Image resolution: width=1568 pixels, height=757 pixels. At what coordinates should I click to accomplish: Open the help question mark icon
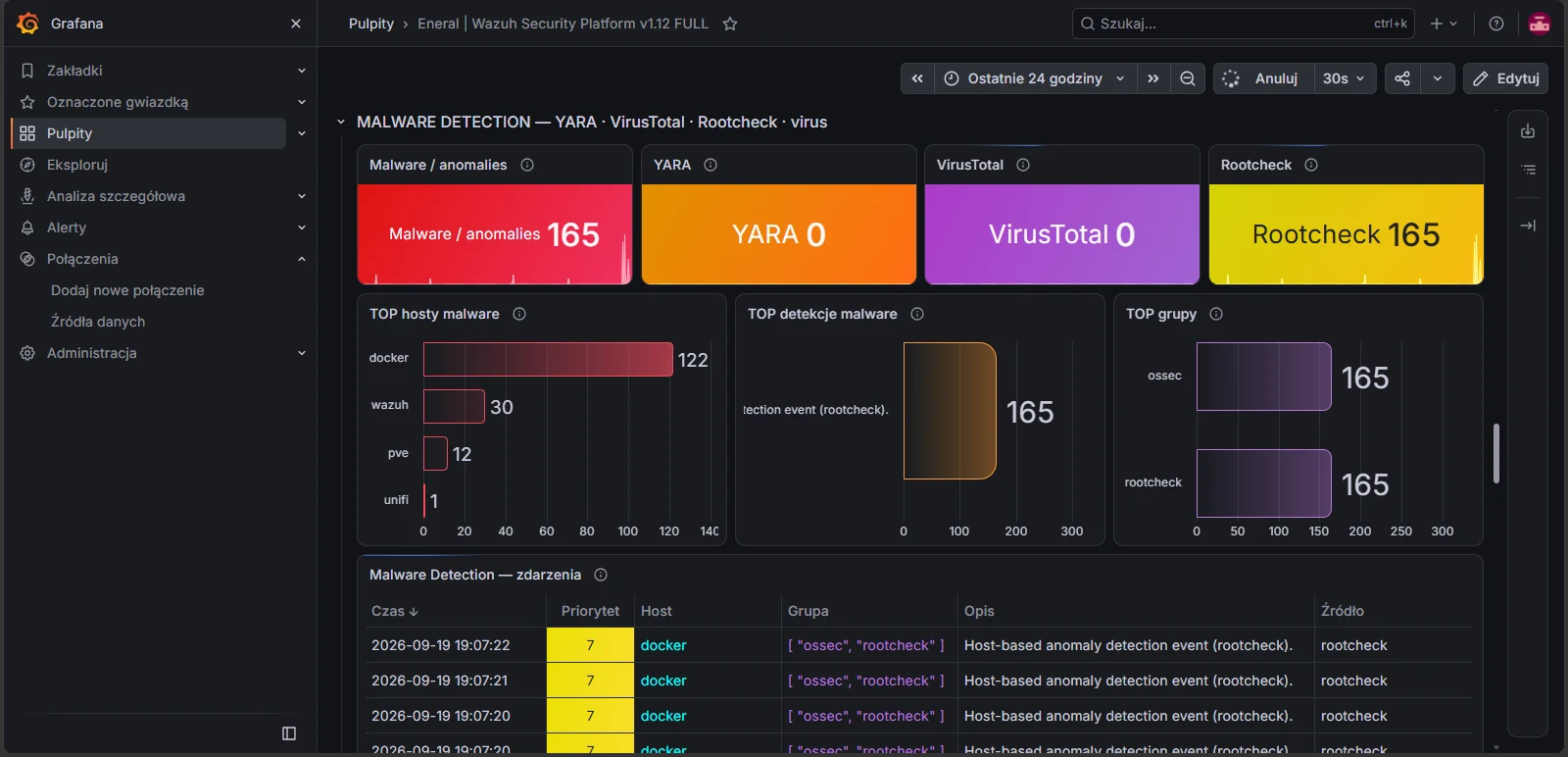click(1496, 24)
